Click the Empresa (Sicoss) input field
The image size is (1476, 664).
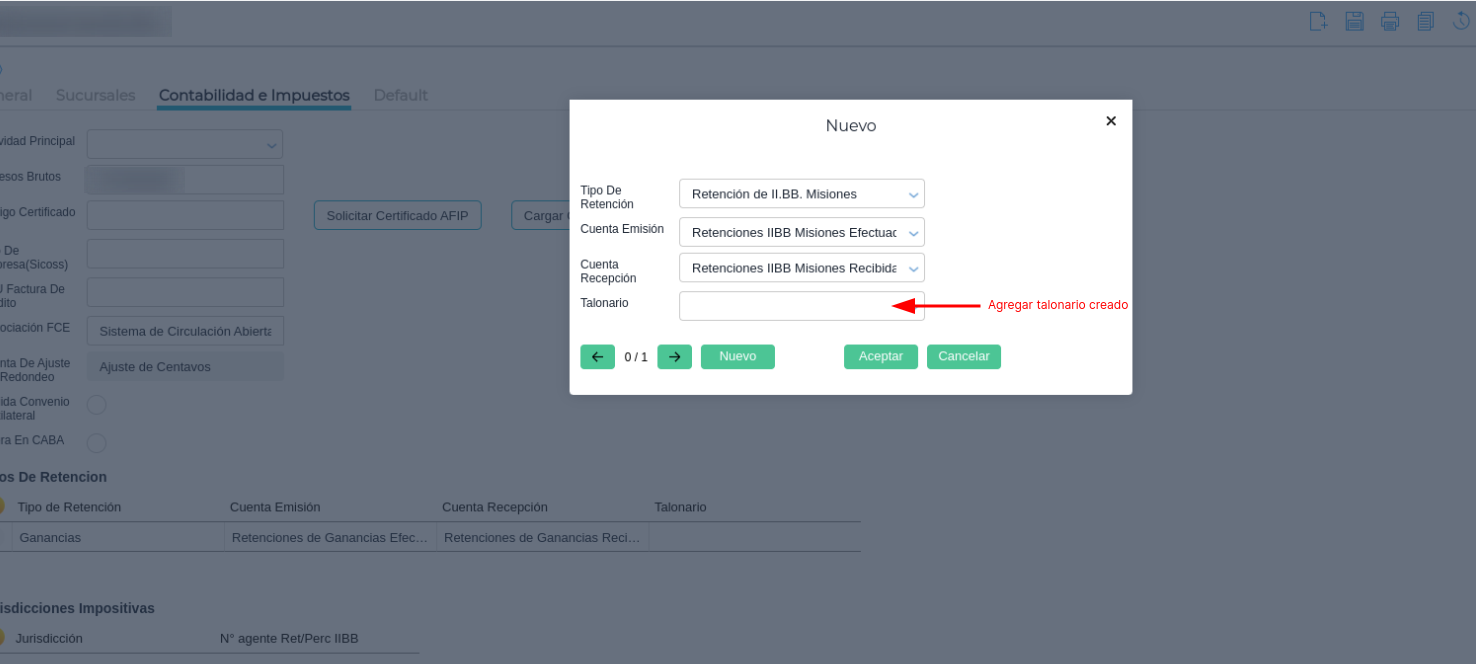tap(185, 254)
